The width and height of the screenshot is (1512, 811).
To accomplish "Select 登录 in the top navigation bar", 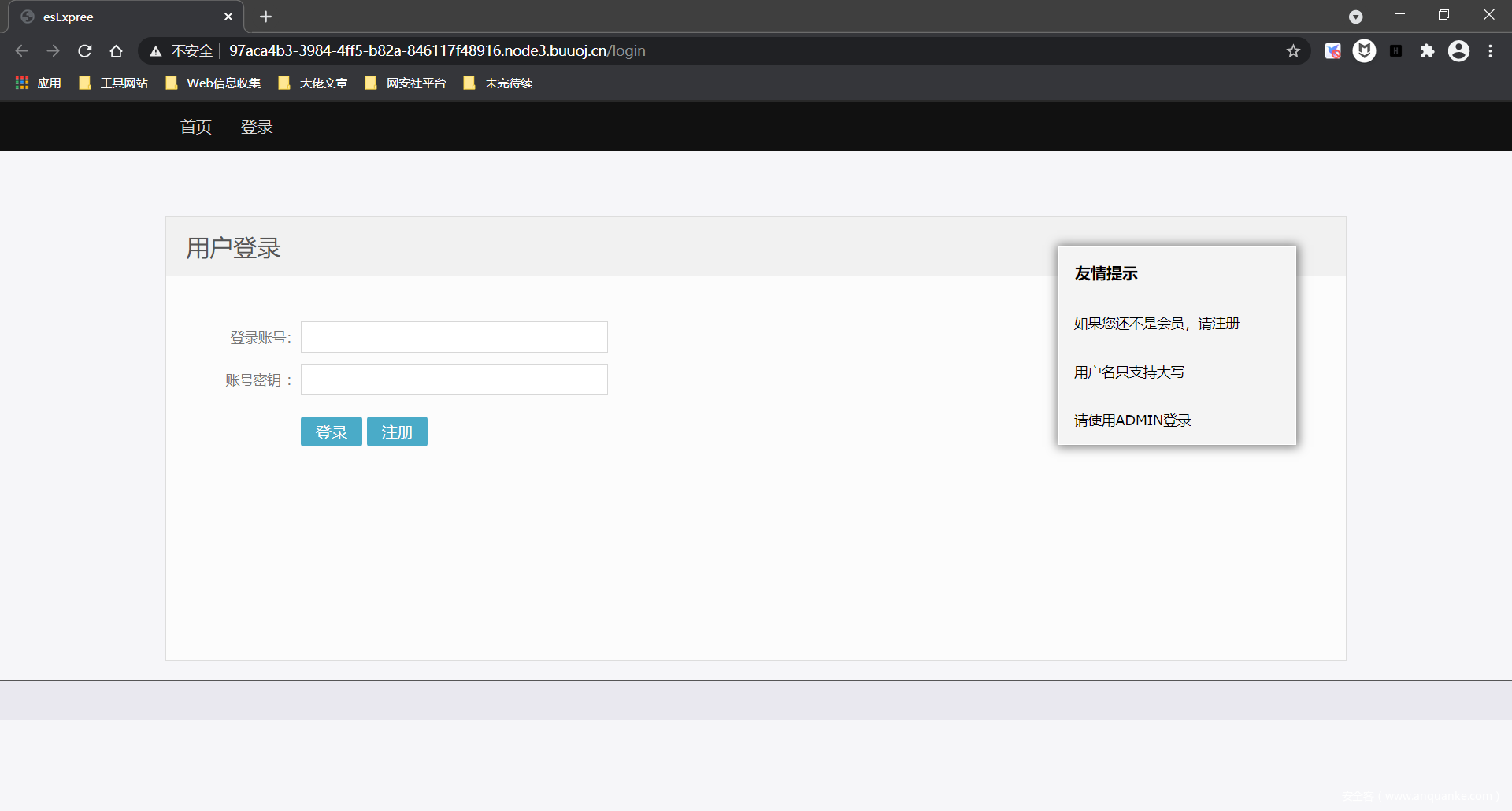I will click(257, 127).
